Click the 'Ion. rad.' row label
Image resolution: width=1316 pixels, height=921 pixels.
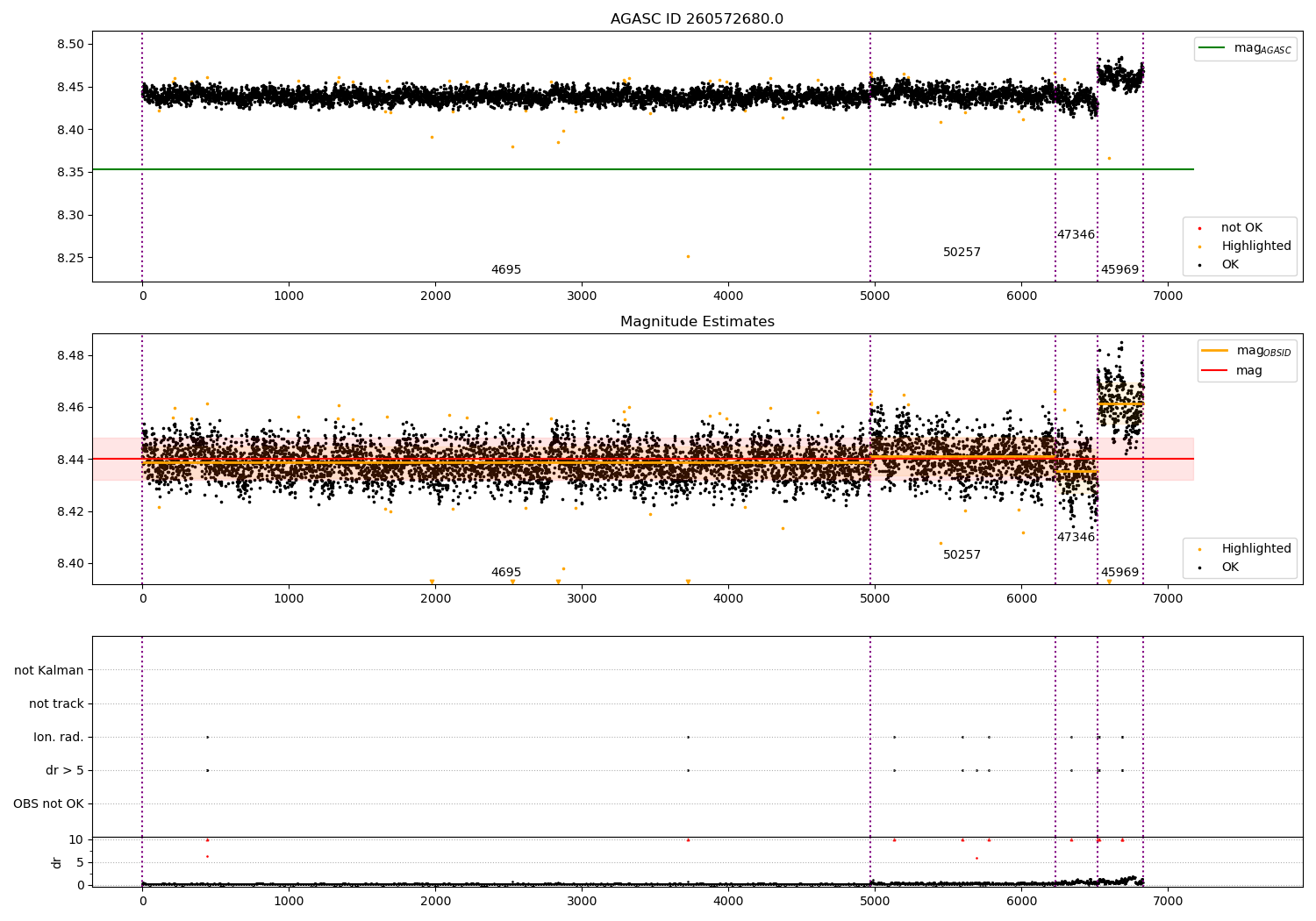59,737
